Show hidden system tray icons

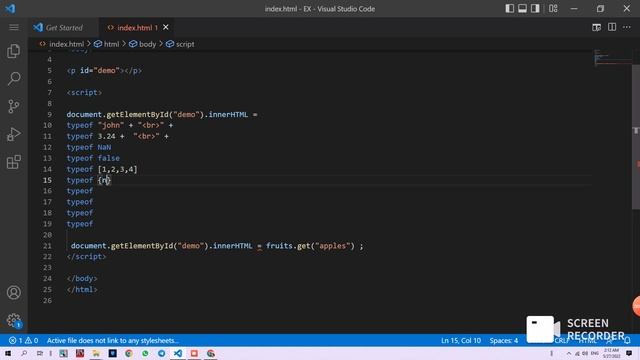(569, 353)
